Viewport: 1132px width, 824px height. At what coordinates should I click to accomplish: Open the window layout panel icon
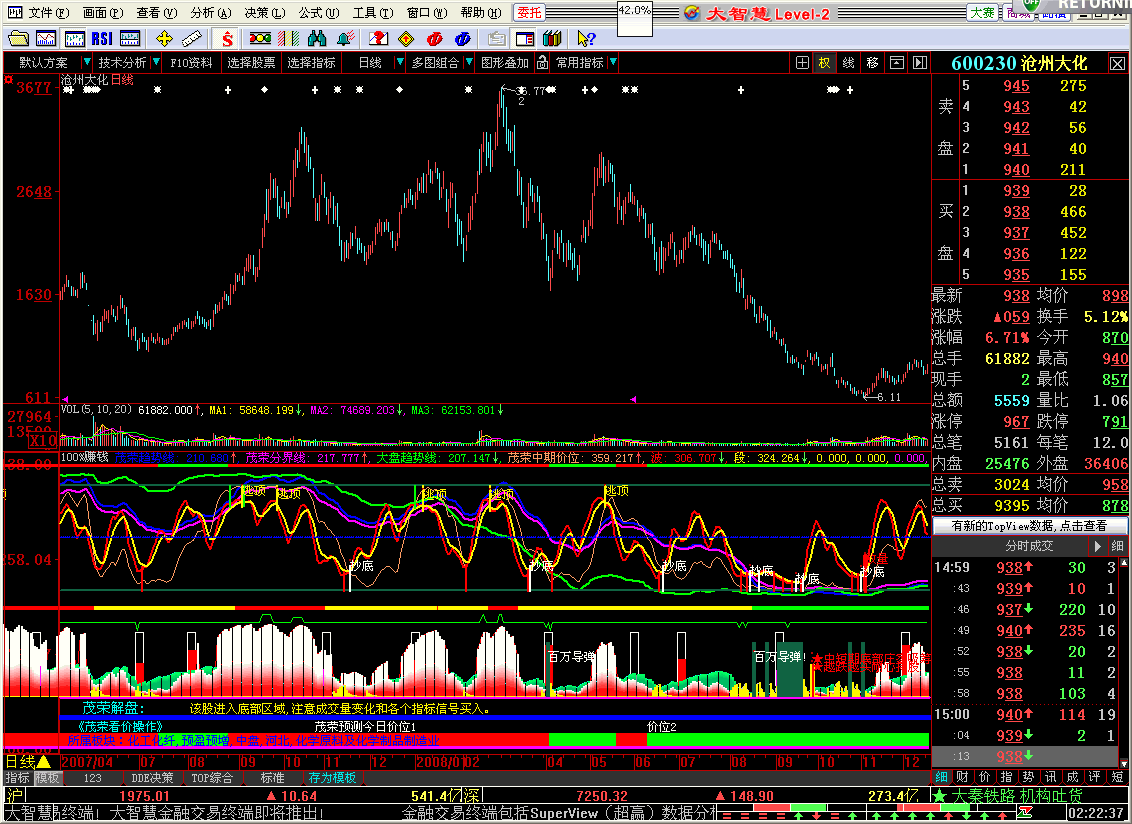click(525, 38)
